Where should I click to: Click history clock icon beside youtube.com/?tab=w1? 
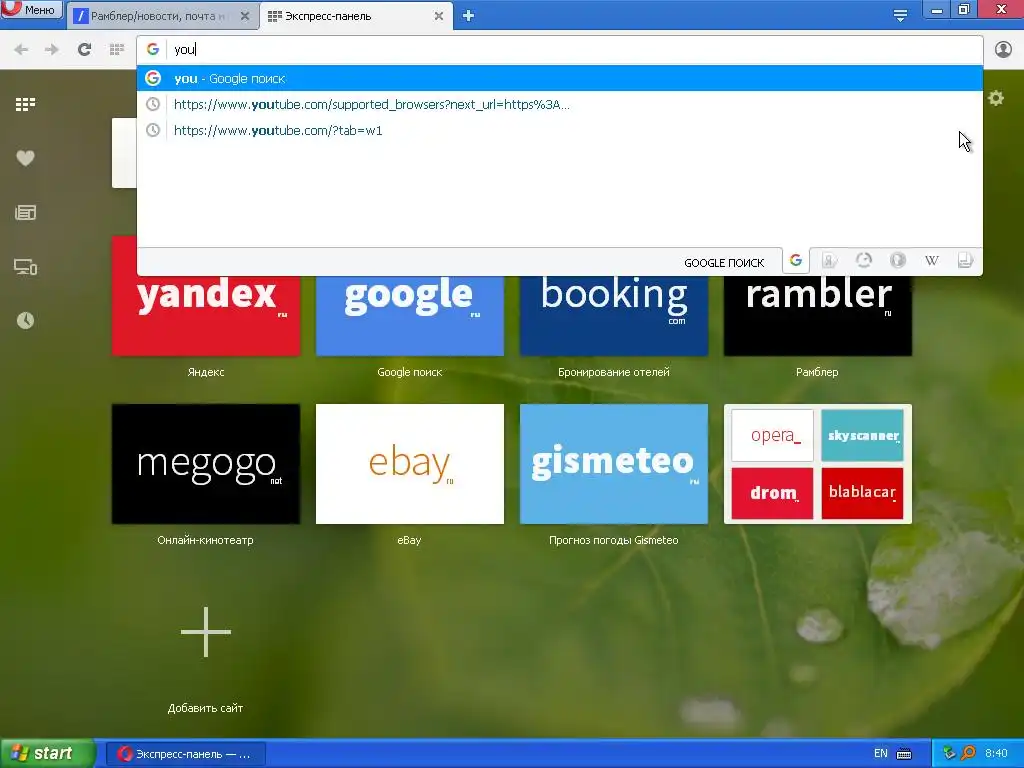(153, 131)
